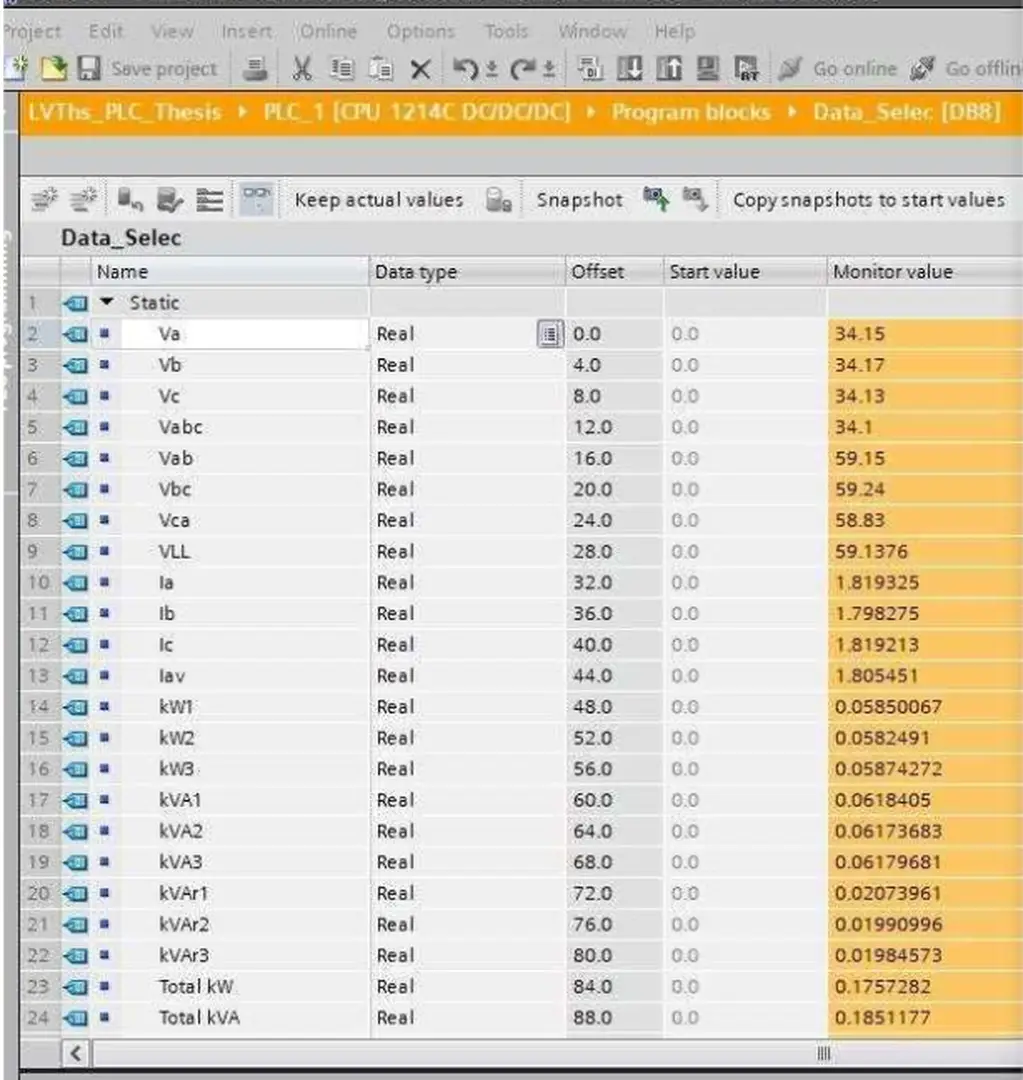Click Go online button
This screenshot has width=1023, height=1080.
point(854,69)
